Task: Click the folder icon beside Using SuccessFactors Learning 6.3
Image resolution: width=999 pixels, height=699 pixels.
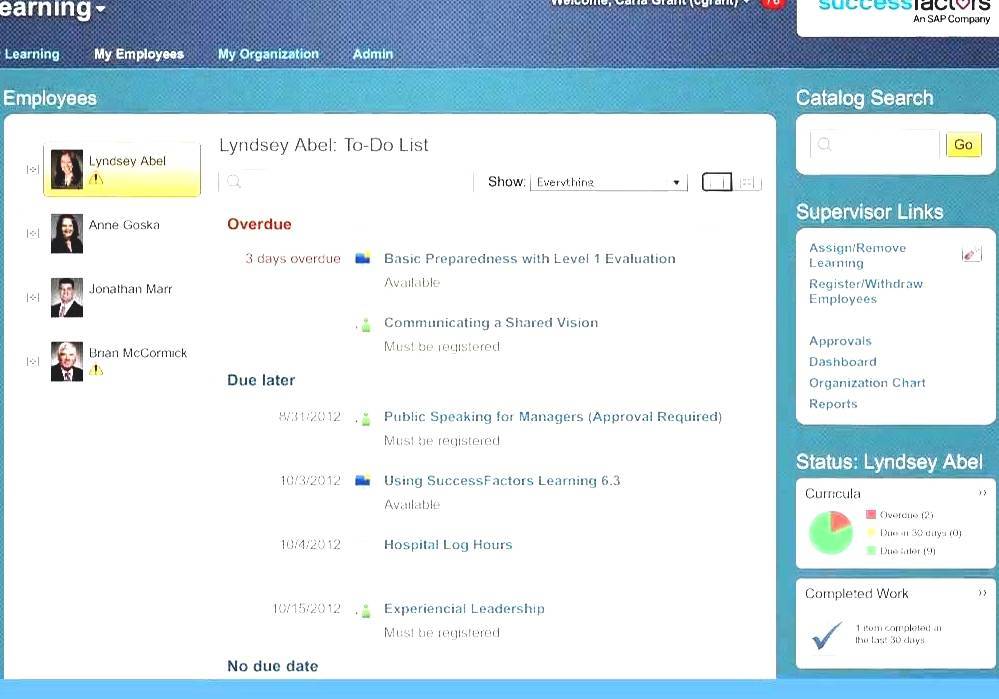Action: (x=363, y=480)
